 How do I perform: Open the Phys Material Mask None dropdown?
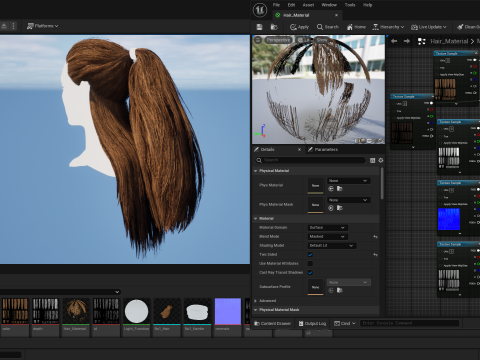click(348, 200)
